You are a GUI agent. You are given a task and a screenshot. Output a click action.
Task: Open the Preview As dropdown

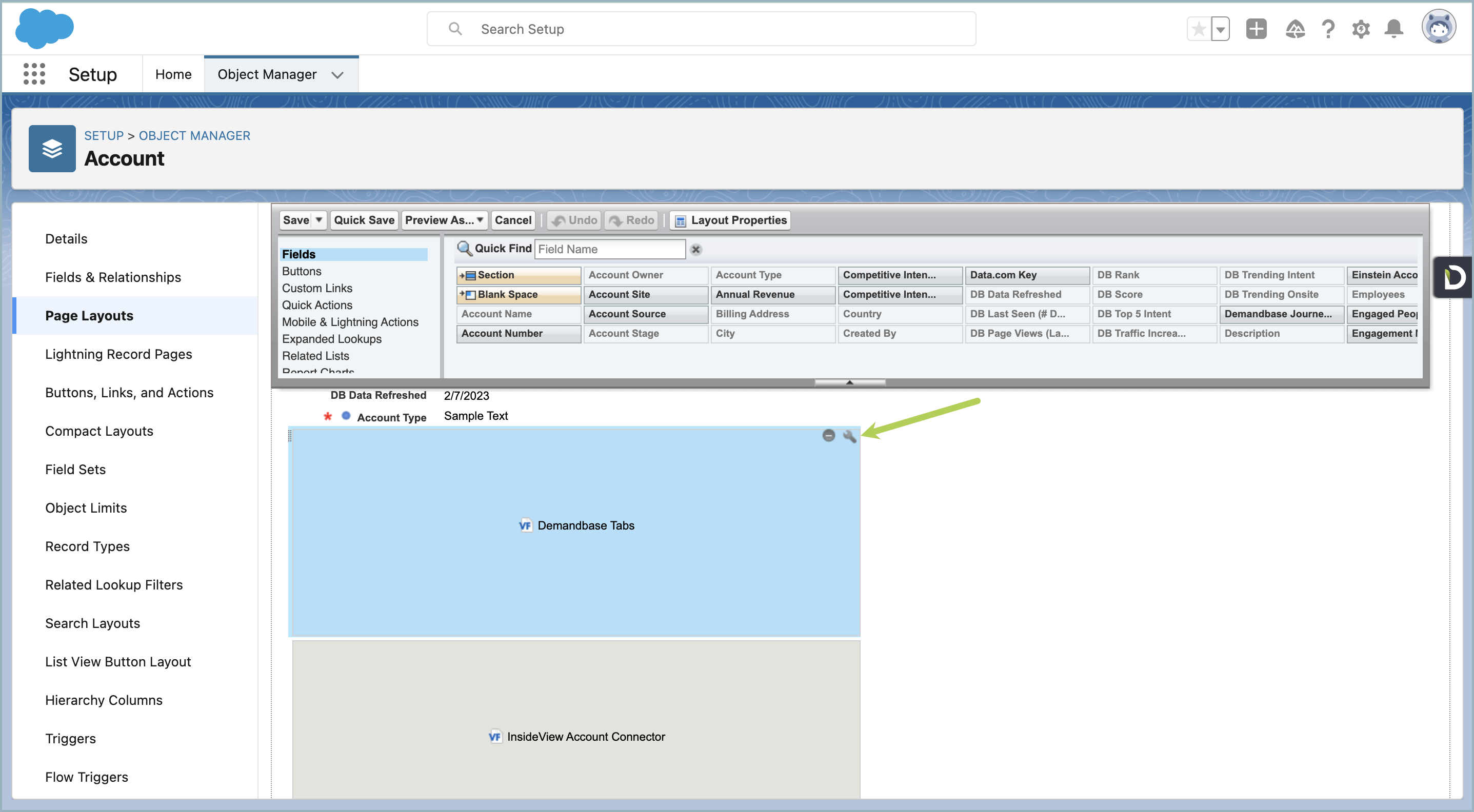point(445,220)
